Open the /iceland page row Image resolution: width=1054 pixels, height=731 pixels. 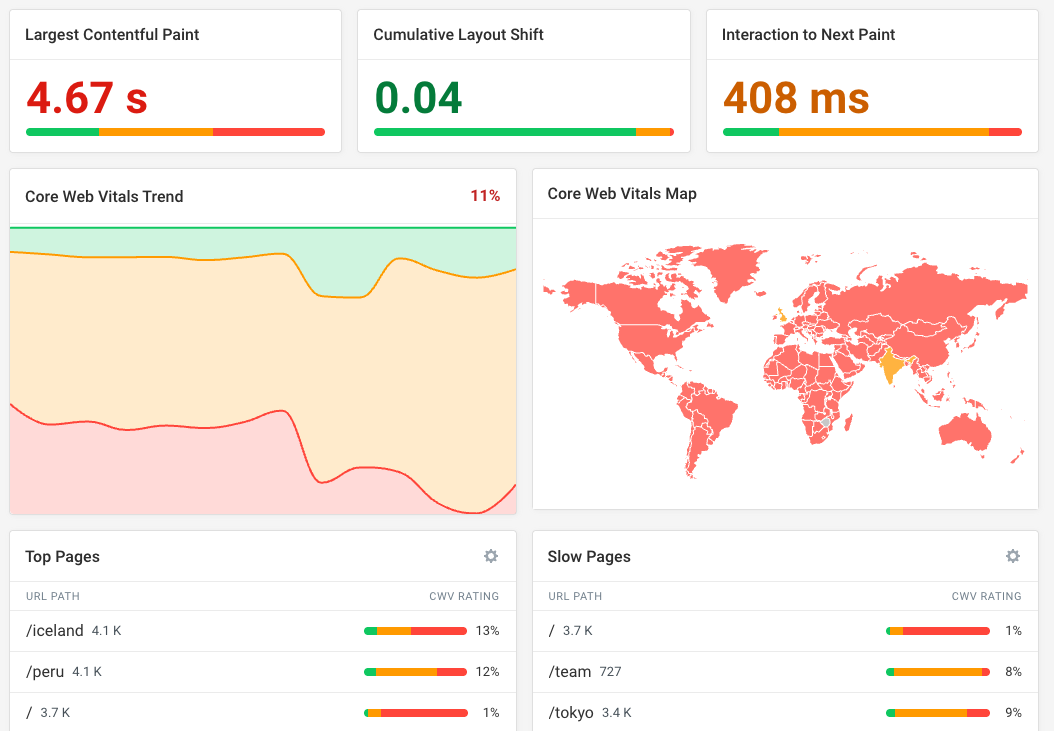click(x=263, y=631)
